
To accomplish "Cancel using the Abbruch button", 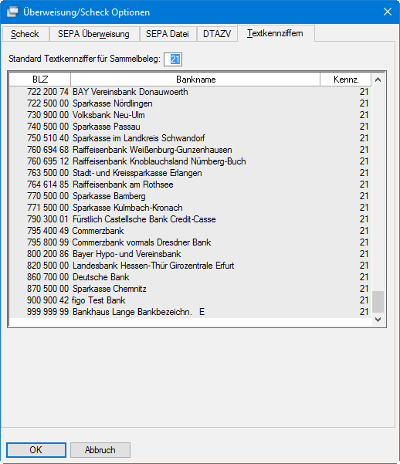I will click(x=100, y=450).
